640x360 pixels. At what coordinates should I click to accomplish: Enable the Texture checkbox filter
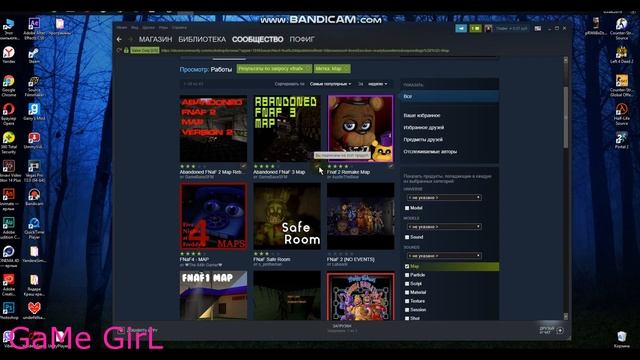[x=407, y=301]
